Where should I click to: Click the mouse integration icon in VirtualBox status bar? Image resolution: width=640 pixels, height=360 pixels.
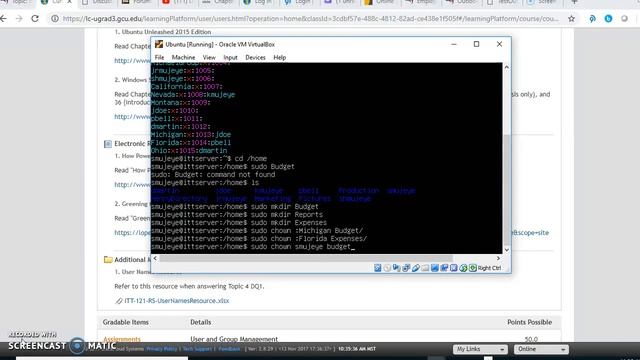463,268
